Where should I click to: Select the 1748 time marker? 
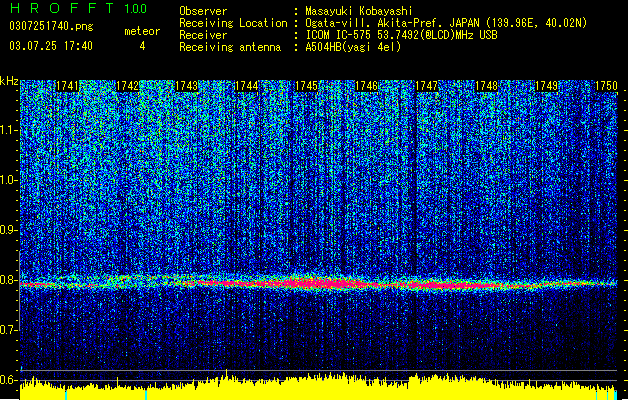pos(487,86)
